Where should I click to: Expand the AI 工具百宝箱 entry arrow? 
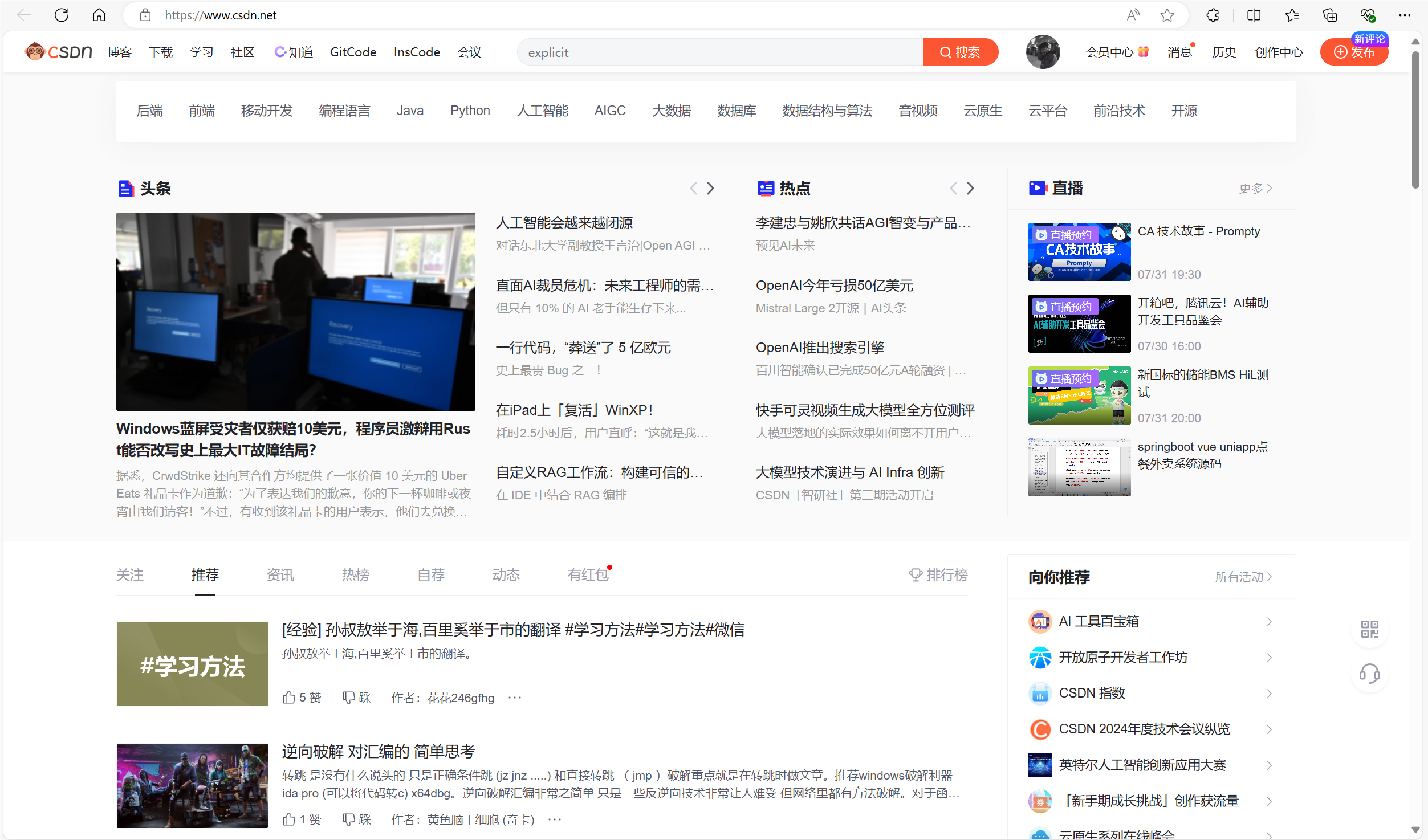pyautogui.click(x=1269, y=622)
